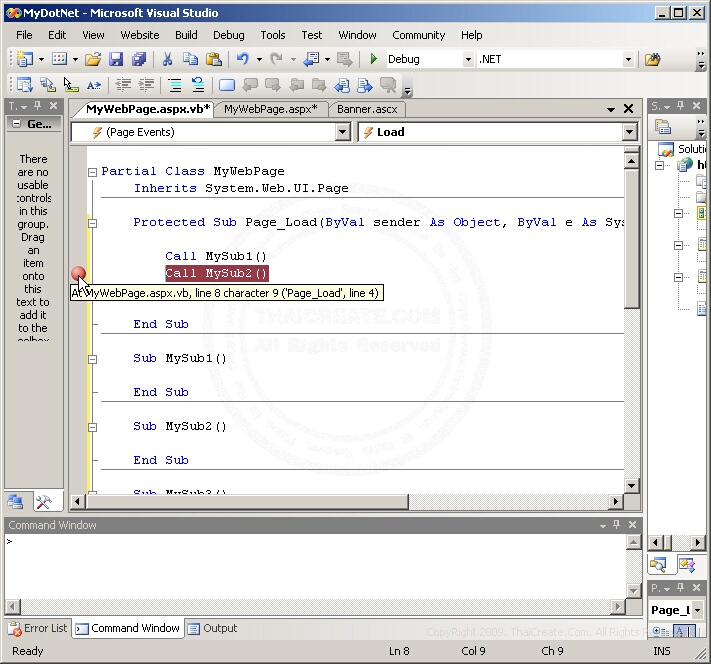This screenshot has width=711, height=664.
Task: Open the active files list dropdown arrow
Action: coord(611,109)
